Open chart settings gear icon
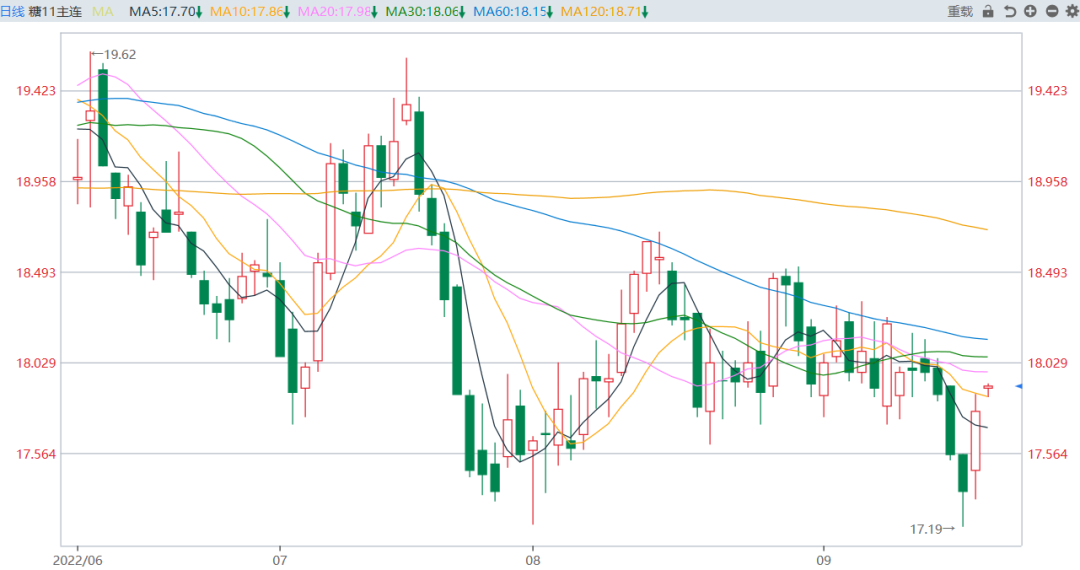This screenshot has width=1080, height=570. [x=1071, y=11]
